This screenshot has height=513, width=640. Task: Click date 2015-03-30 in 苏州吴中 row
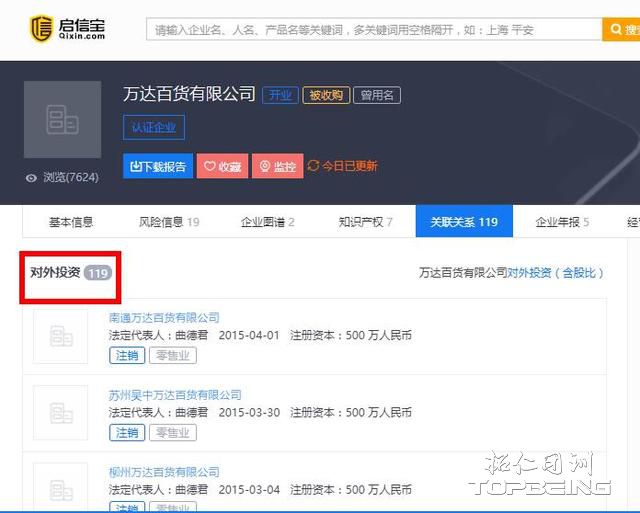249,413
